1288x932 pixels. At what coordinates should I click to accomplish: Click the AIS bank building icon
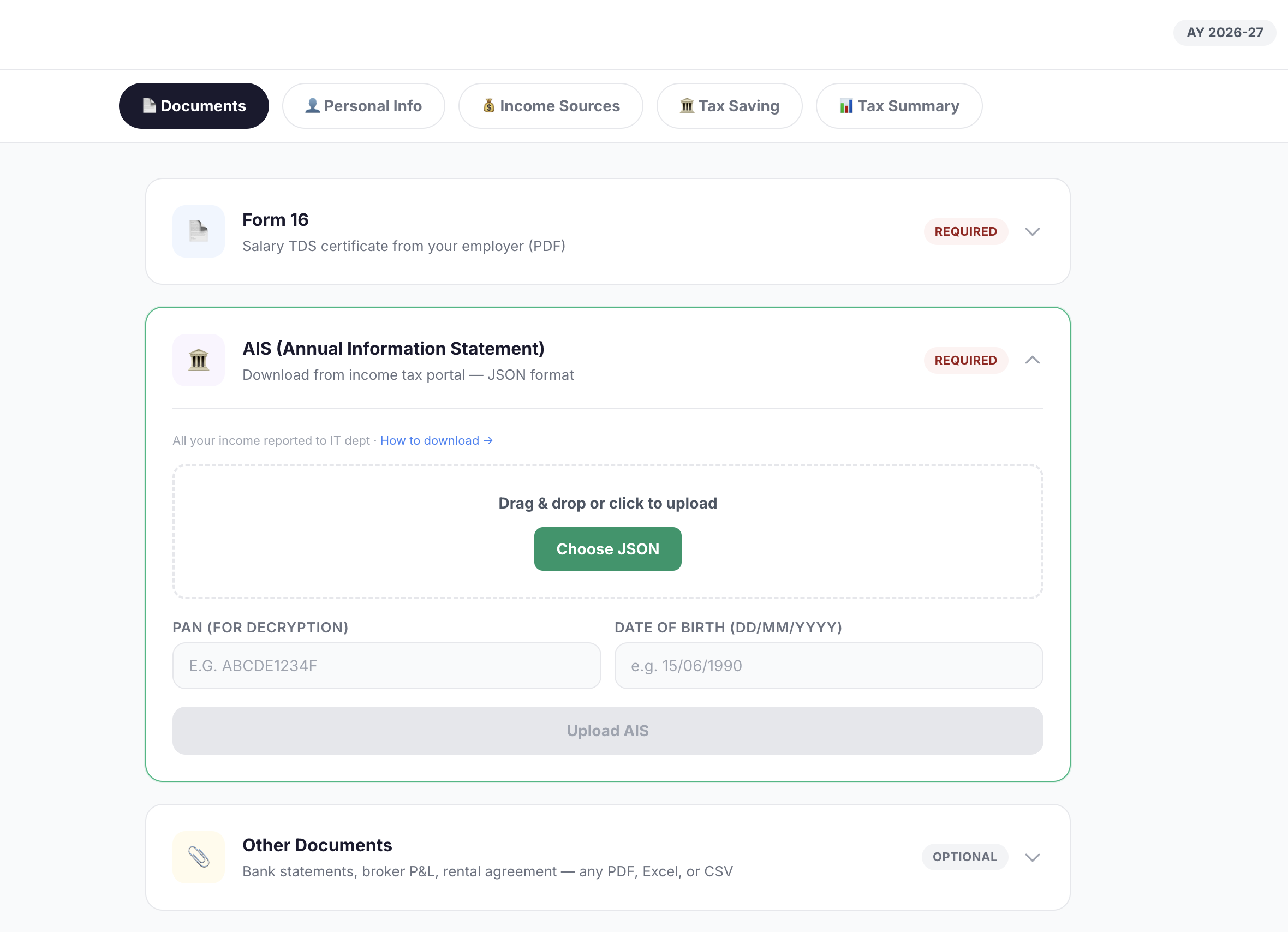pyautogui.click(x=198, y=360)
